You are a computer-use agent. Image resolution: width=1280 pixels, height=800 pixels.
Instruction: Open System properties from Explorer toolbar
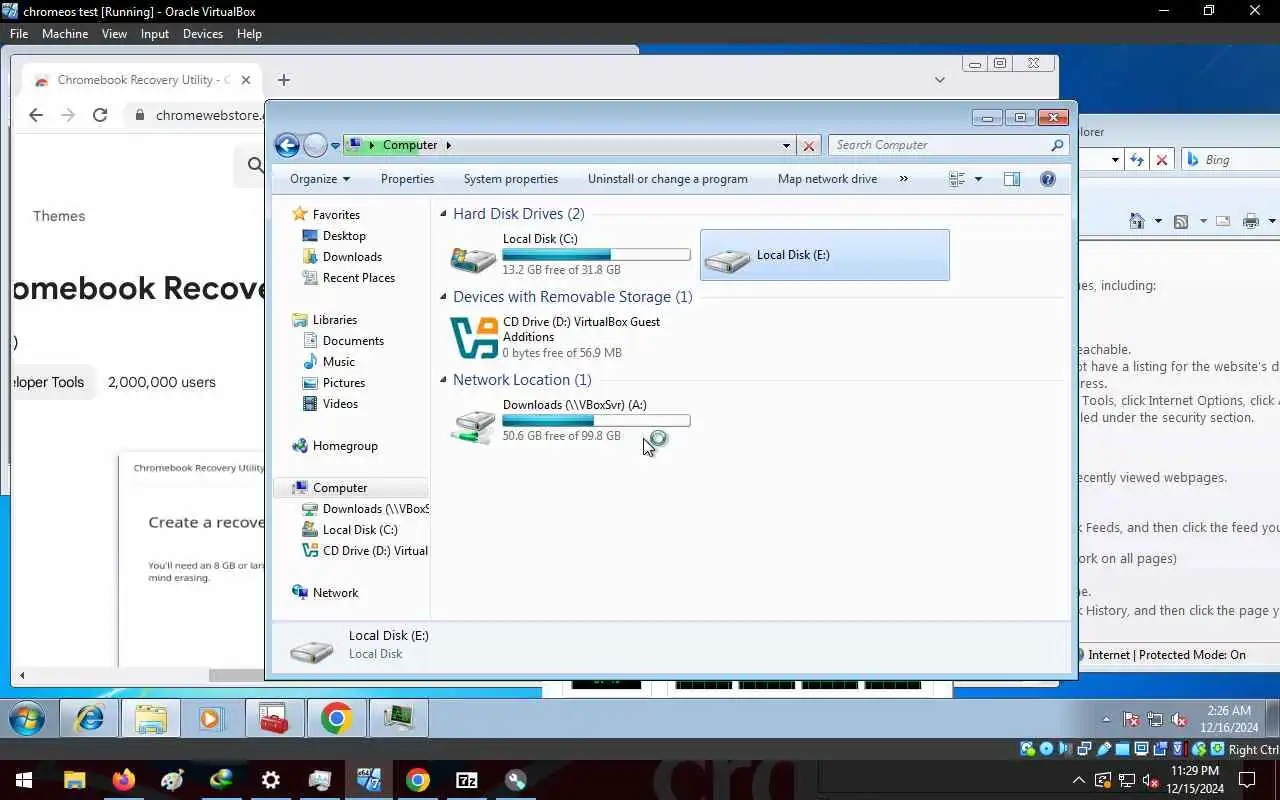point(511,179)
